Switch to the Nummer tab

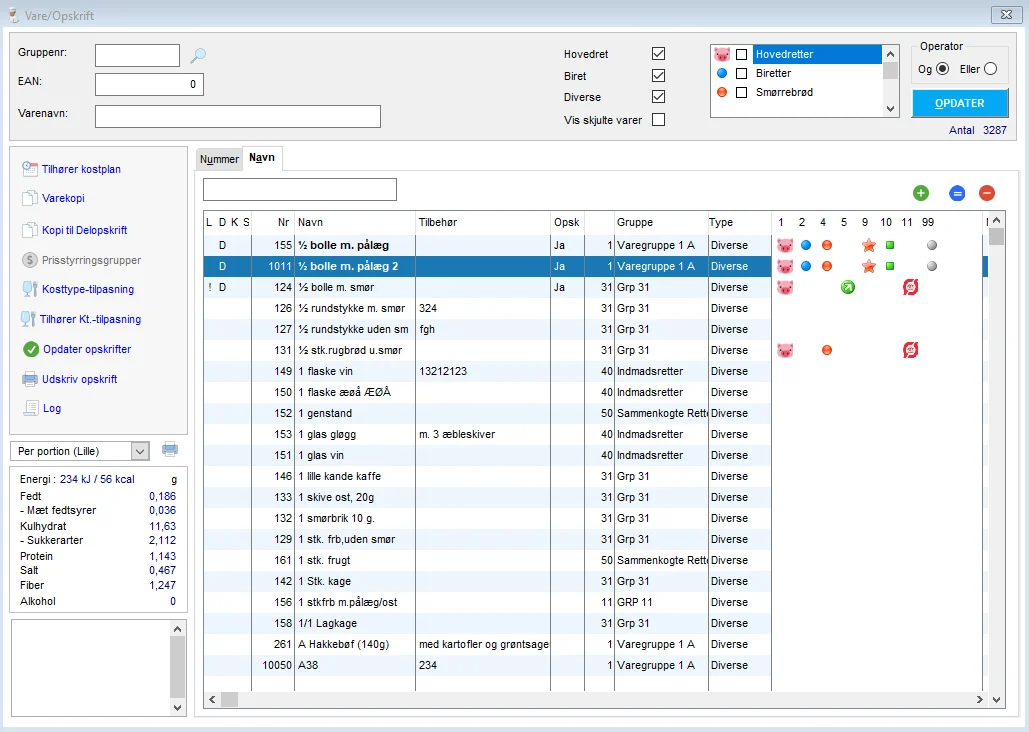coord(219,159)
